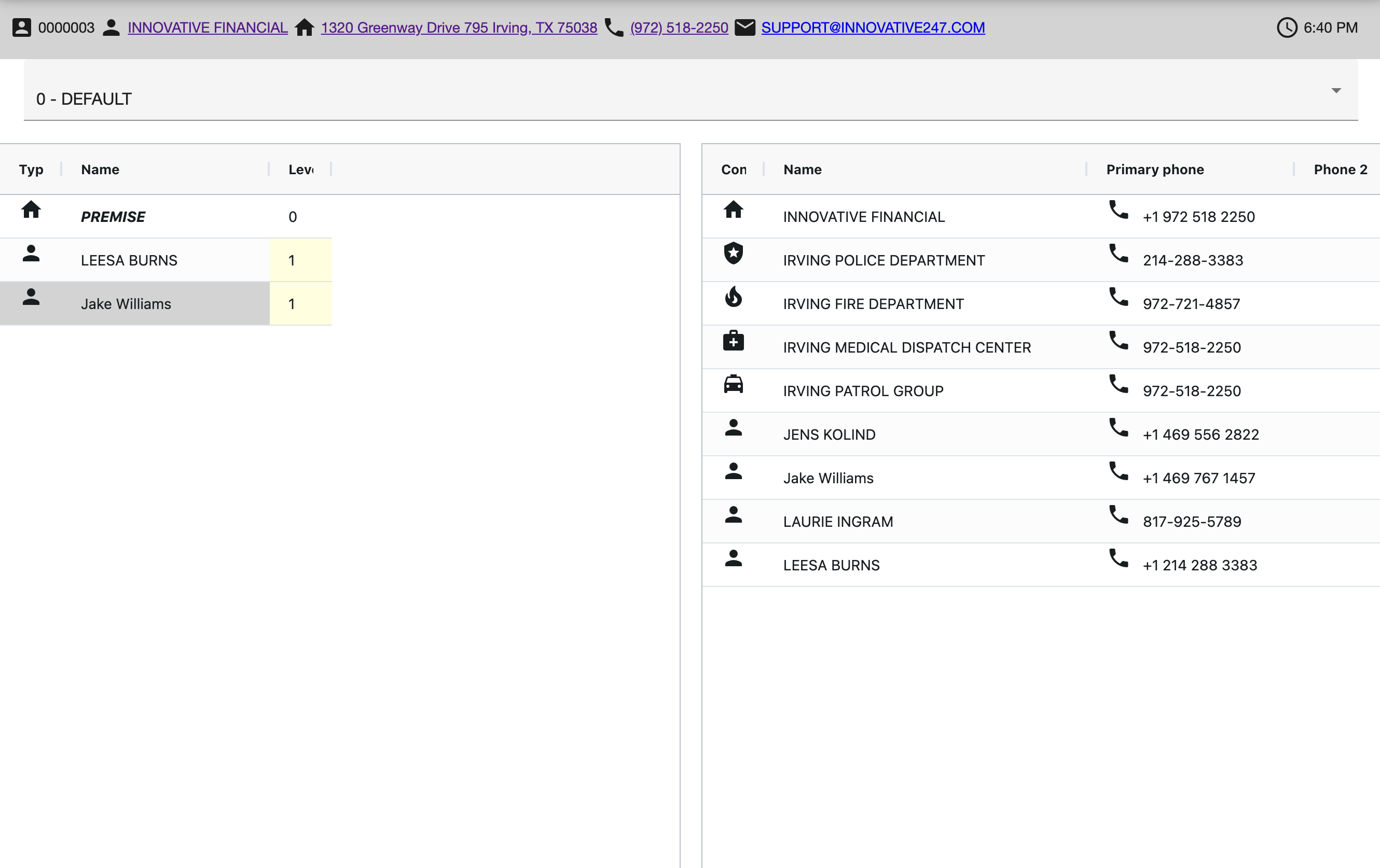Click the phone number +1 469 767 1457
The height and width of the screenshot is (868, 1380).
coord(1199,478)
